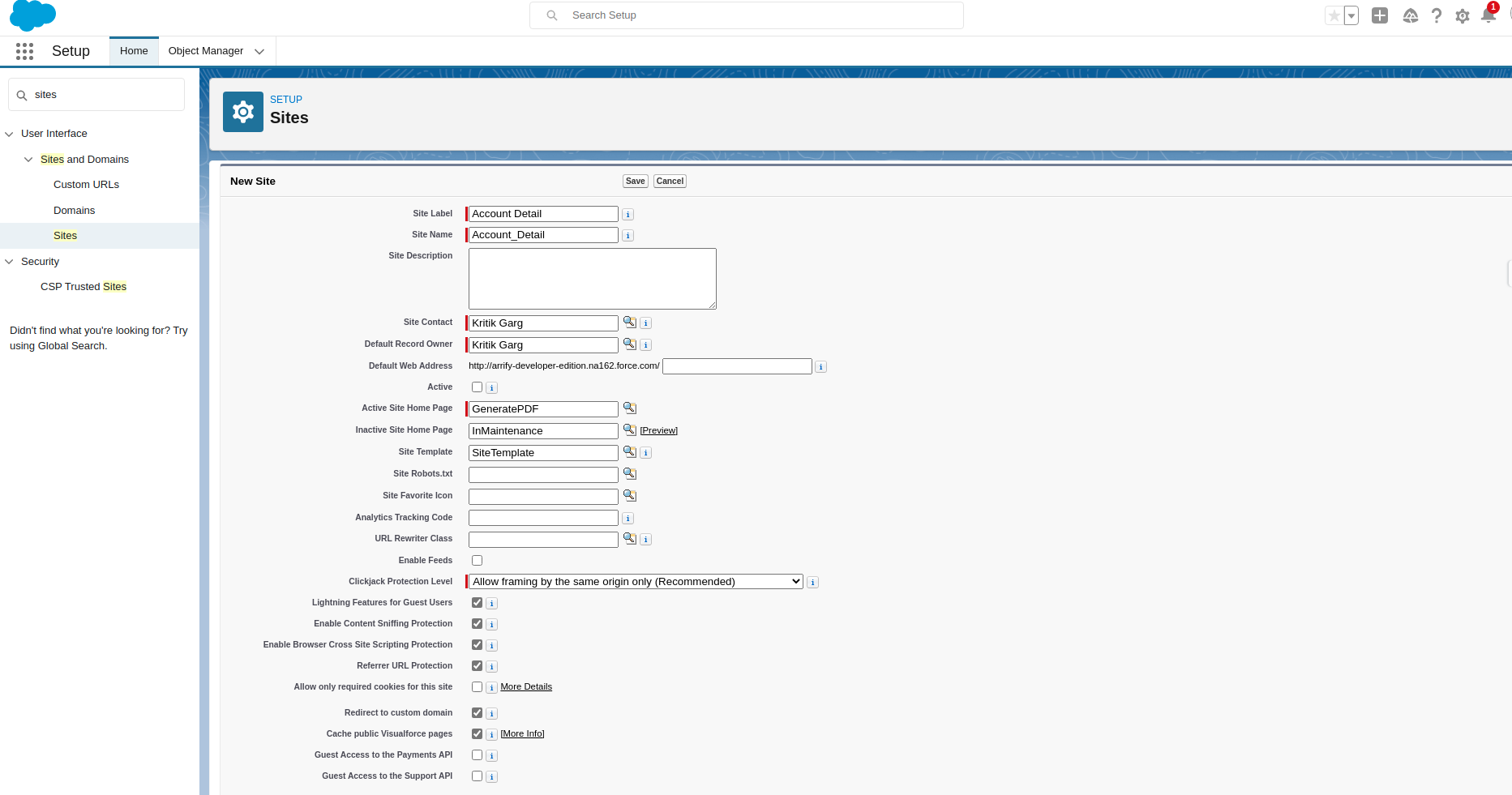This screenshot has height=795, width=1512.
Task: Click into the Site Description textarea
Action: coord(593,279)
